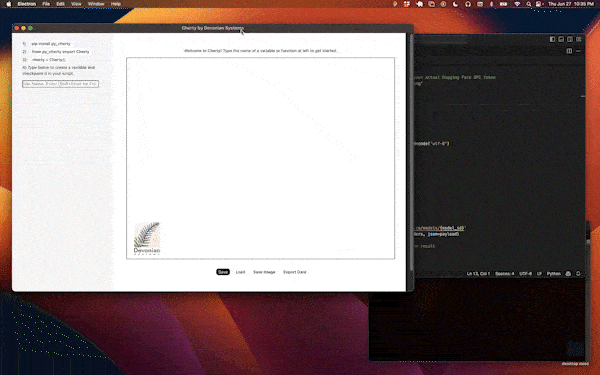Screen dimensions: 600x375
Task: Toggle panel layout icon in code editor window
Action: (561, 39)
